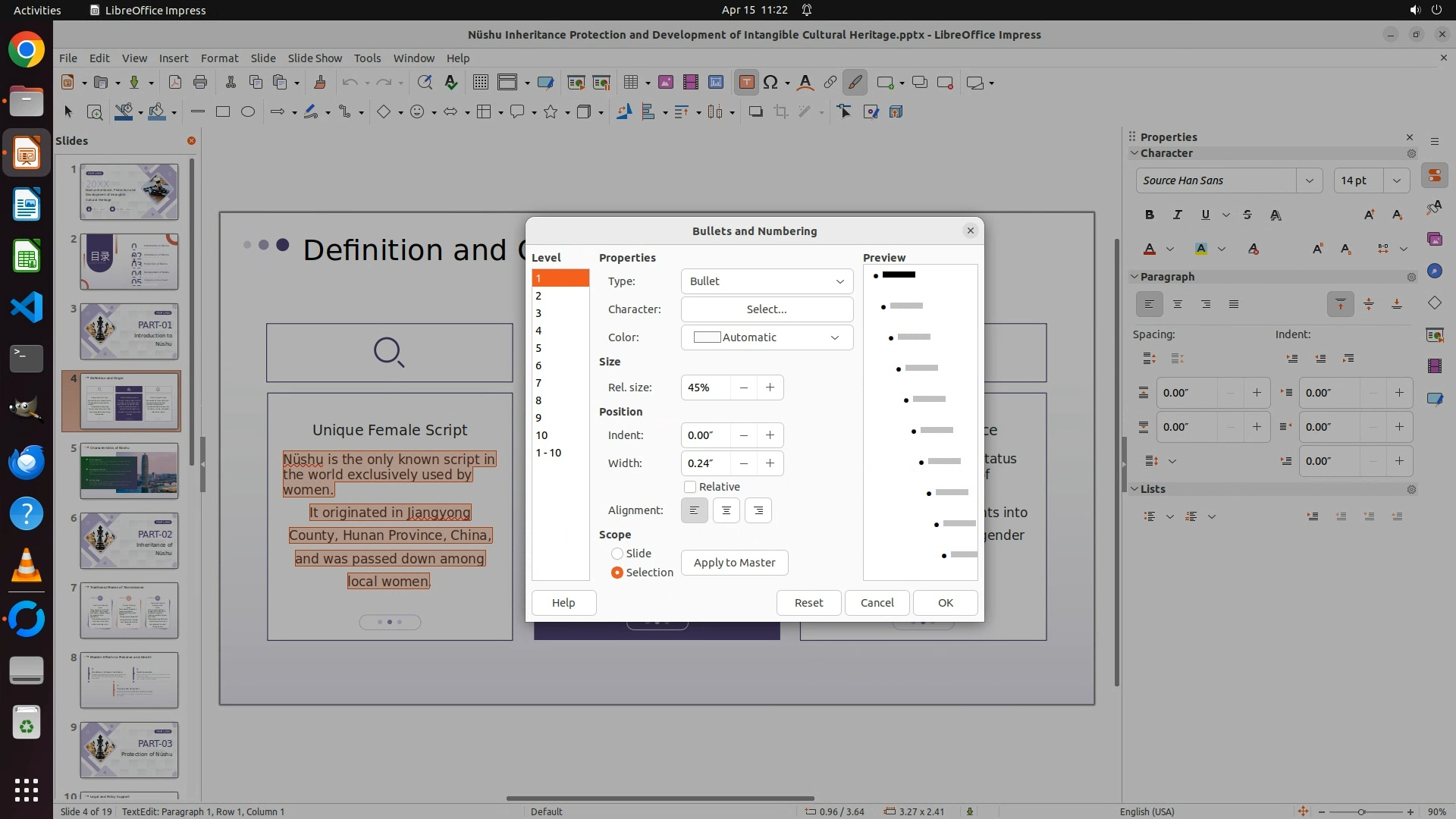
Task: Enable the Relative width checkbox
Action: point(690,487)
